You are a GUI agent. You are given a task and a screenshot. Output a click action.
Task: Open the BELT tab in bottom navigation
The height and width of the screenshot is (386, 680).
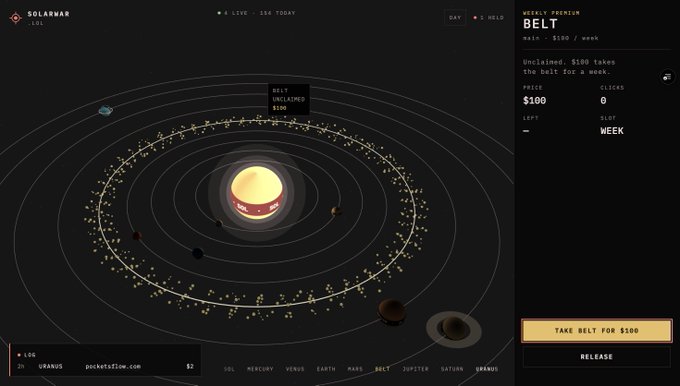coord(382,369)
